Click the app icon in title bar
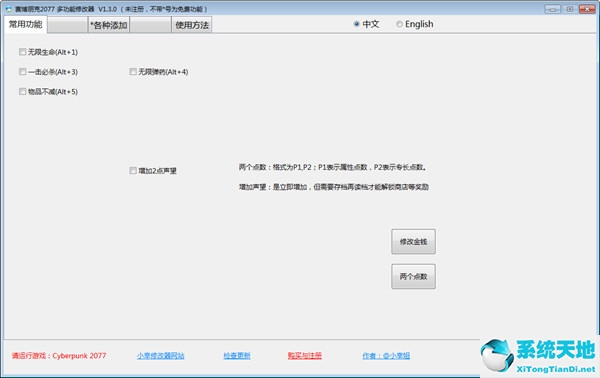 [8, 8]
